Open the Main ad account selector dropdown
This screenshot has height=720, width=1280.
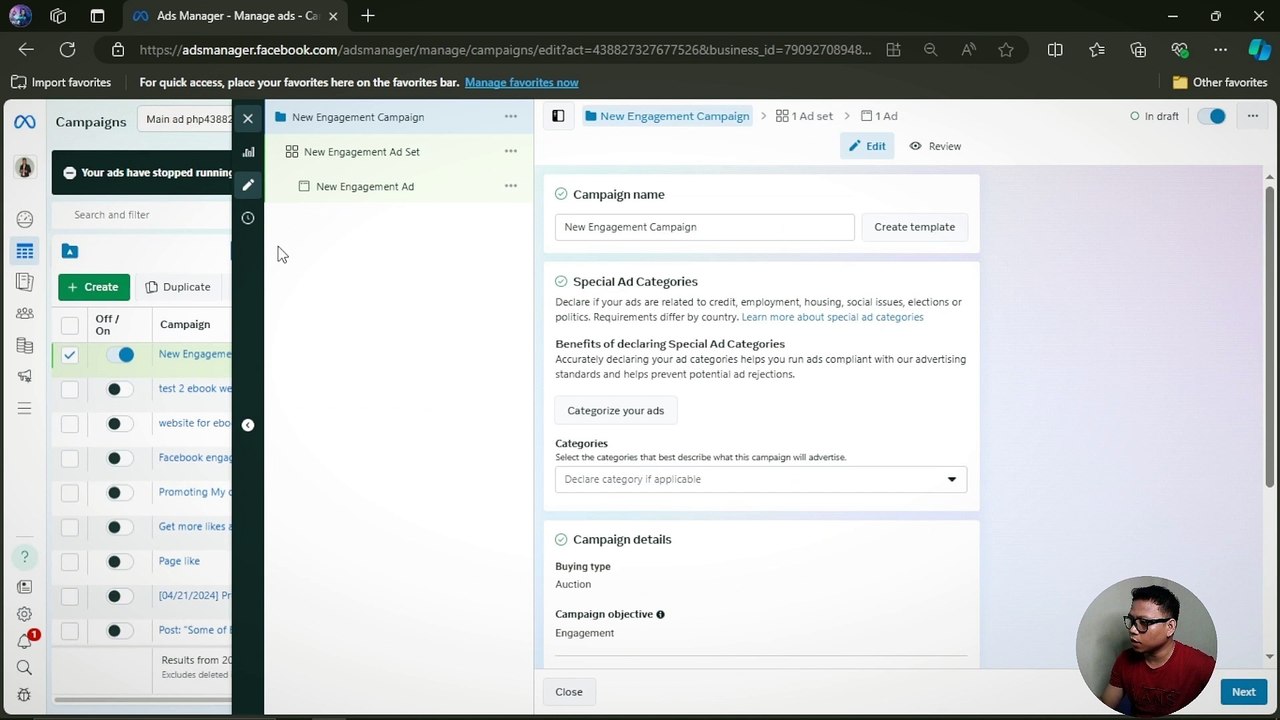(x=189, y=119)
